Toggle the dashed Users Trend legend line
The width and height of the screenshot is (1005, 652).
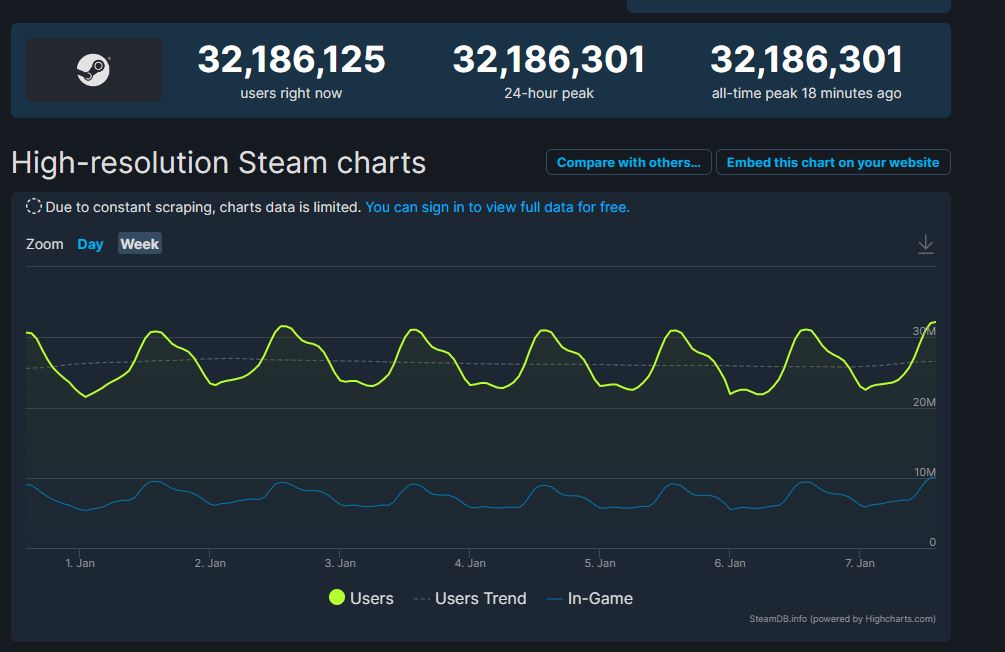422,599
